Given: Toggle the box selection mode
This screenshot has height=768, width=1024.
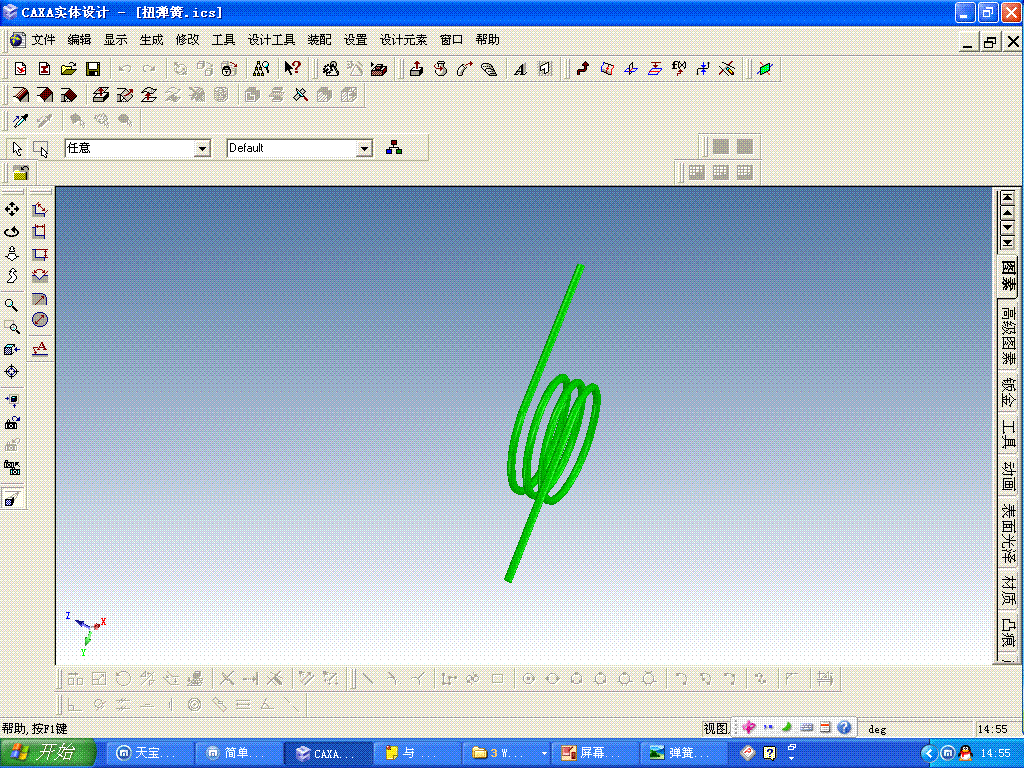Looking at the screenshot, I should coord(40,149).
